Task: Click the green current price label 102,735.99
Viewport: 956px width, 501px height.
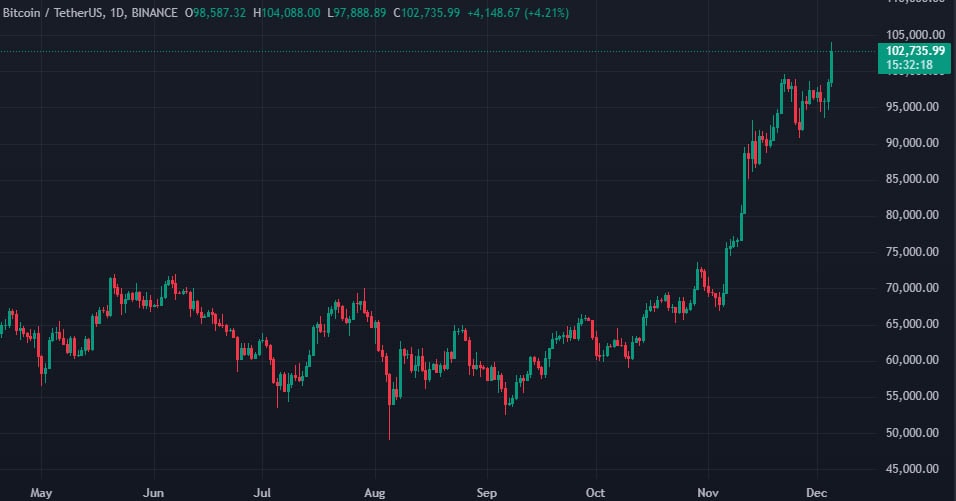Action: click(x=915, y=51)
